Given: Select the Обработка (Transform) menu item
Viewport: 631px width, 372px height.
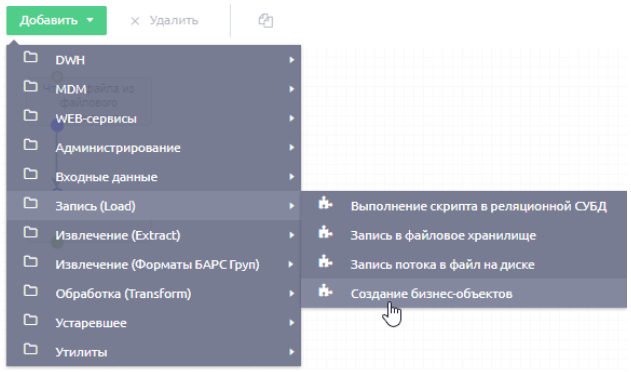Looking at the screenshot, I should coord(154,293).
